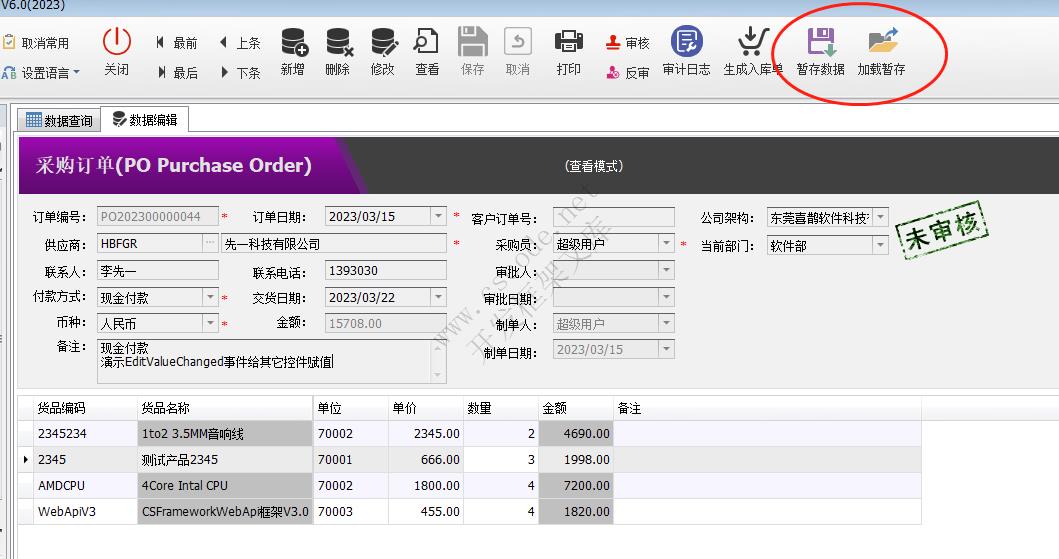Click the Approve (审核) button
The image size is (1059, 559).
[628, 43]
